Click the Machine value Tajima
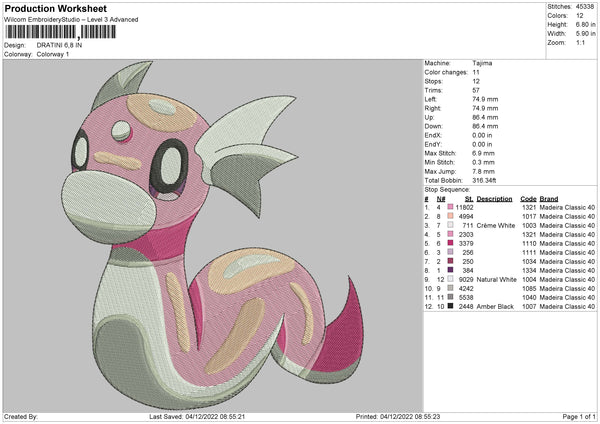 click(482, 63)
